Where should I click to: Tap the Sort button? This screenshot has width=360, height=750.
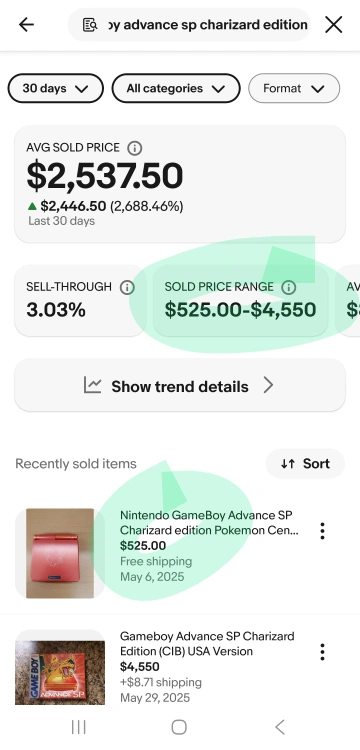(x=305, y=463)
